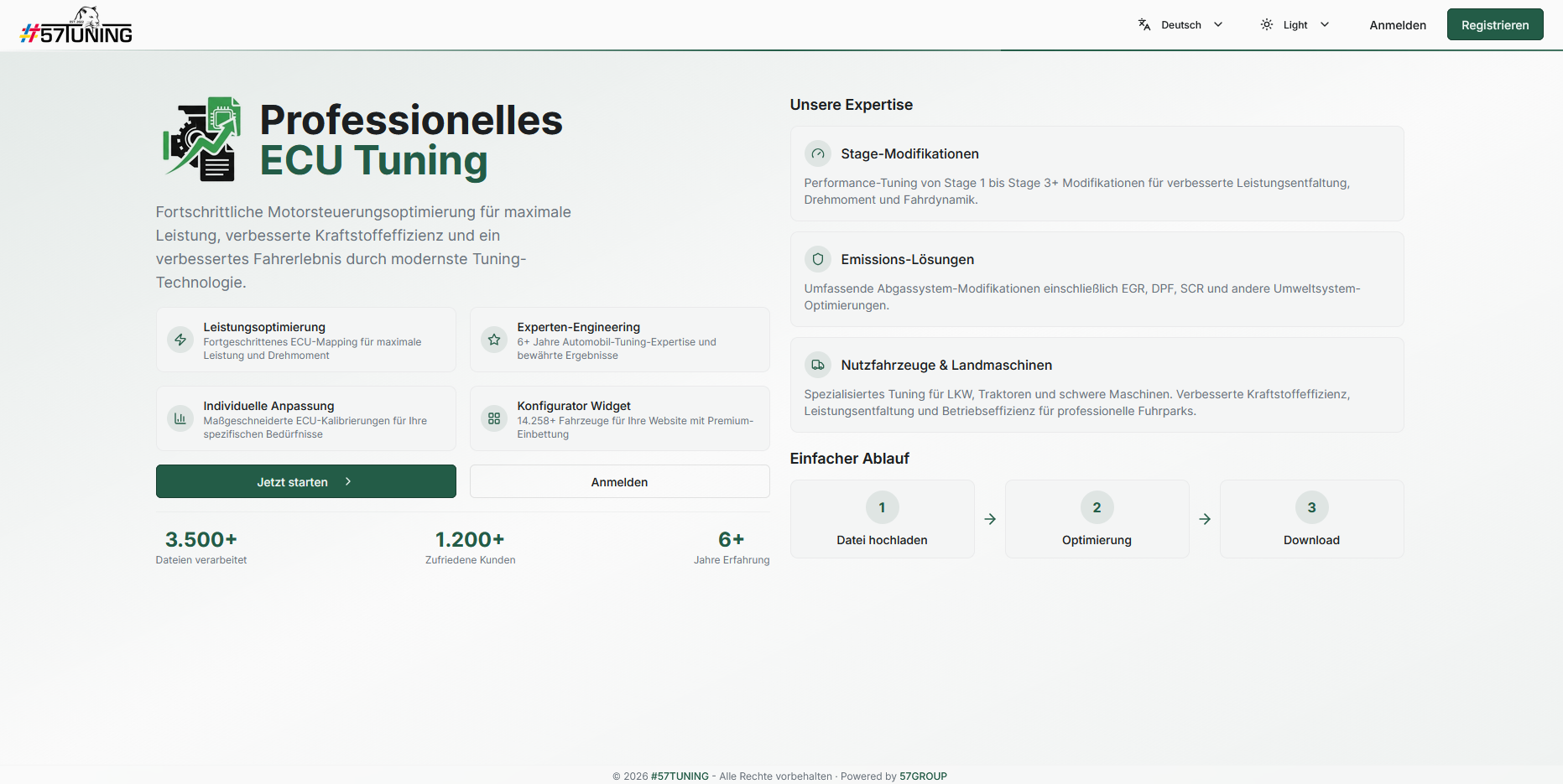The image size is (1563, 784).
Task: Select step 1 Datei hochladen card
Action: coord(882,519)
